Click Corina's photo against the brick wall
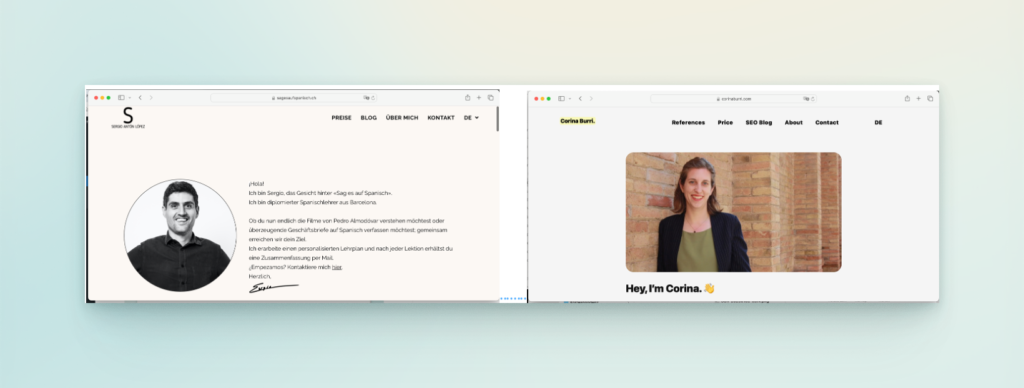Image resolution: width=1024 pixels, height=388 pixels. (x=733, y=212)
